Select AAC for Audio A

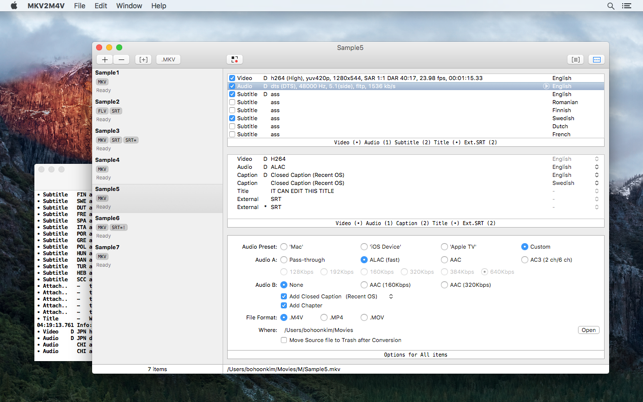[444, 260]
